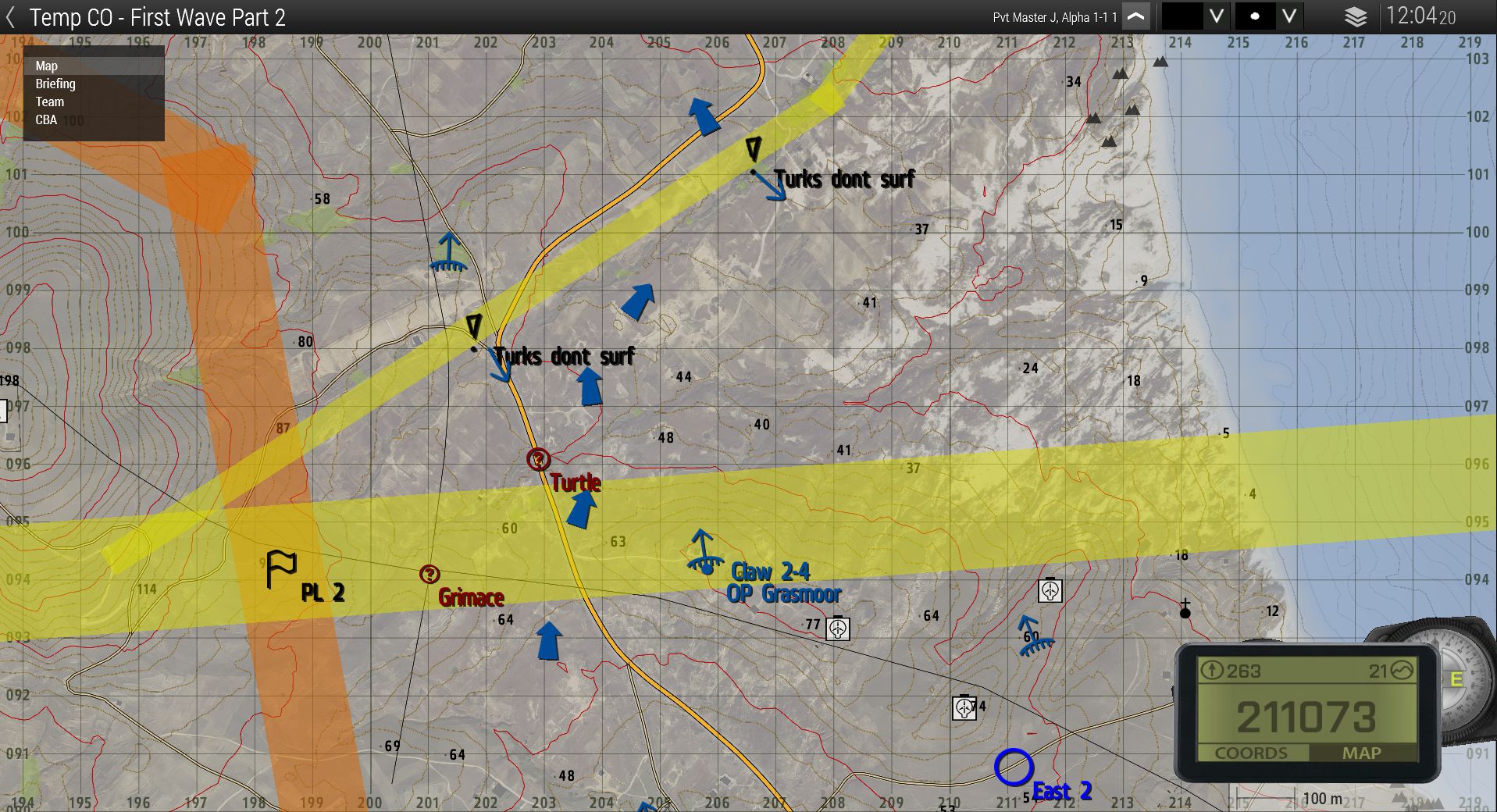Click the upper Turks dont surf triangle marker
The height and width of the screenshot is (812, 1497).
pyautogui.click(x=753, y=148)
